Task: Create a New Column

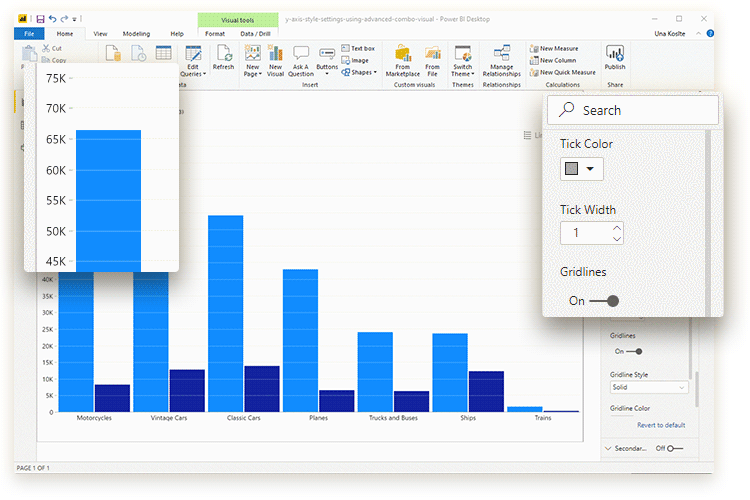Action: [553, 60]
